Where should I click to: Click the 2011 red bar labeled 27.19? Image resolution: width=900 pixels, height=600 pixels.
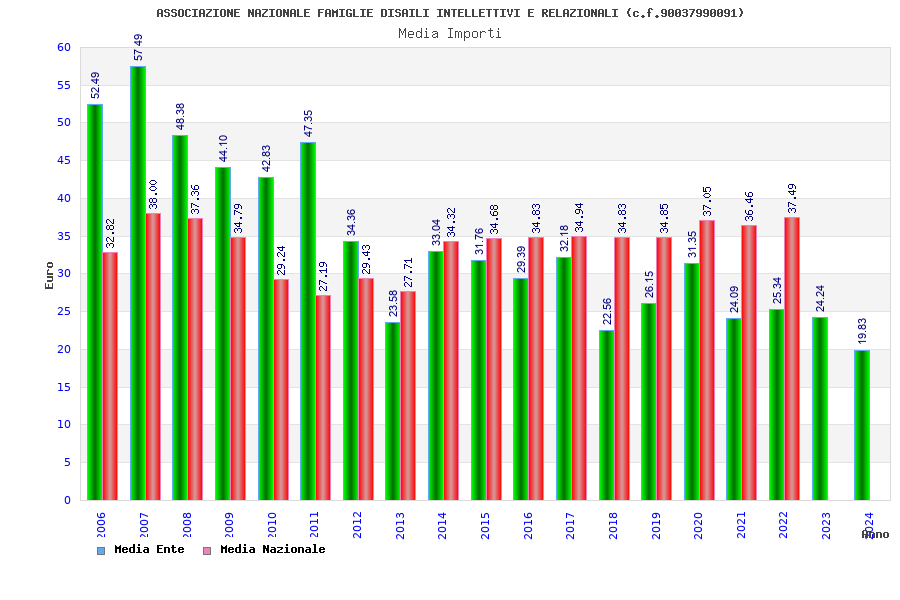coord(323,397)
